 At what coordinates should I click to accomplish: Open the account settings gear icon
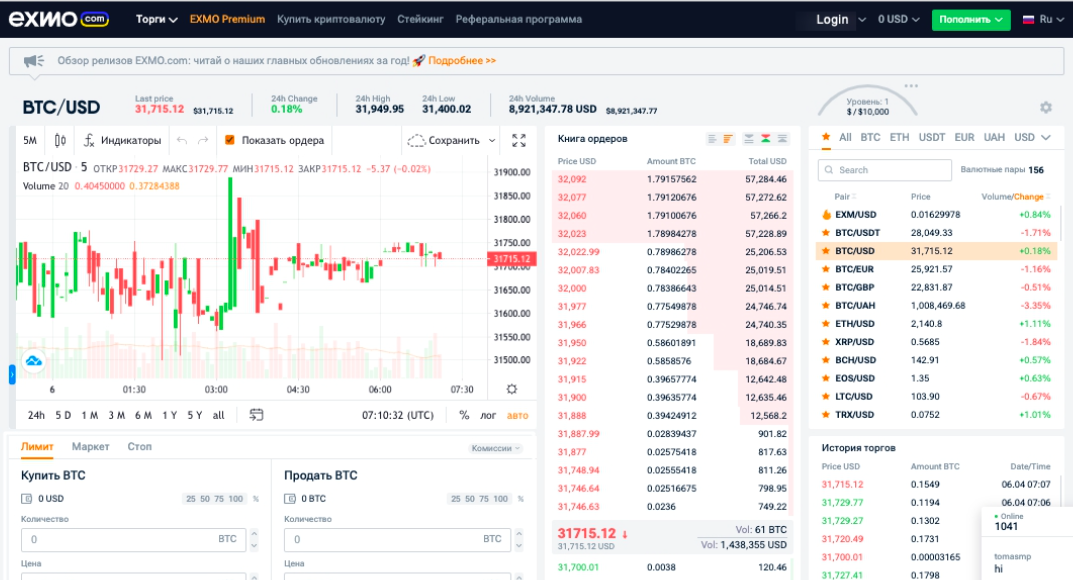click(1046, 107)
